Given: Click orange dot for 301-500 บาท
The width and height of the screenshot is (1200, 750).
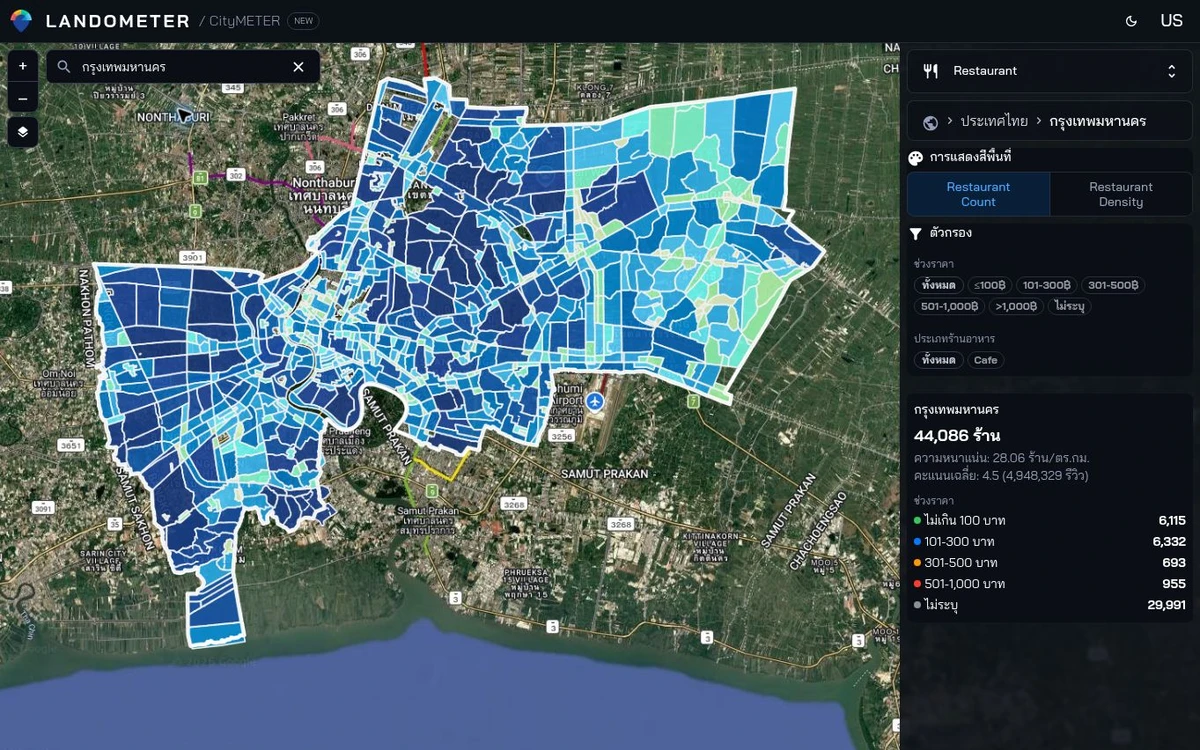Looking at the screenshot, I should [x=918, y=563].
